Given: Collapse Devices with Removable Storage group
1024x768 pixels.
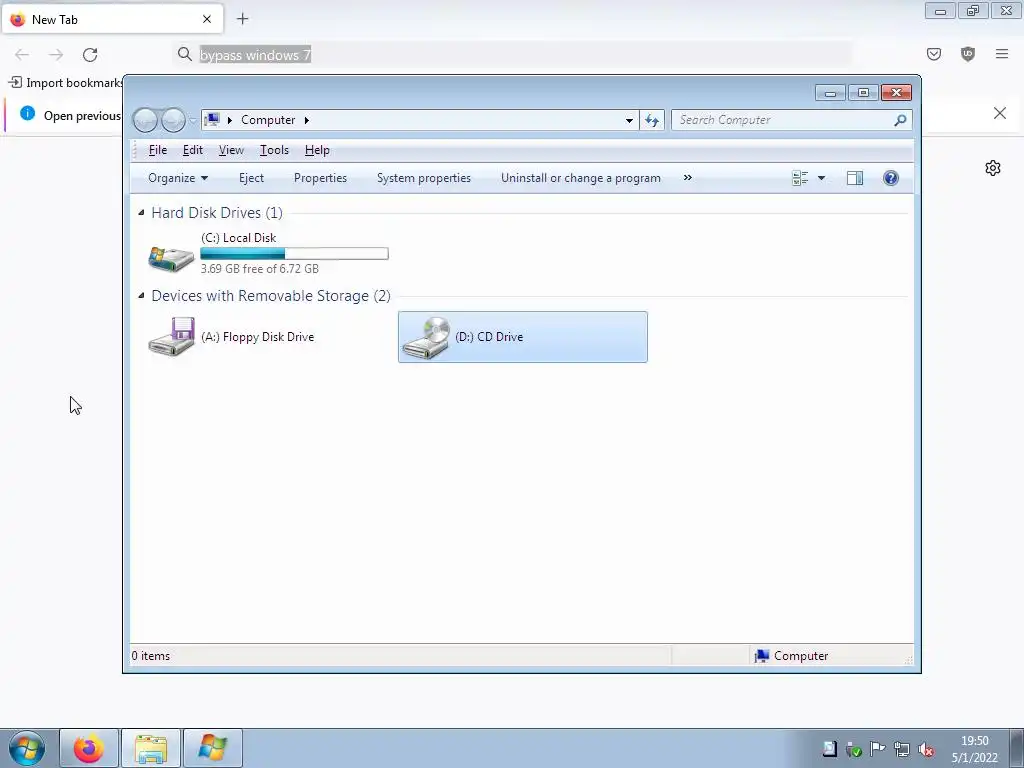Looking at the screenshot, I should click(x=141, y=296).
